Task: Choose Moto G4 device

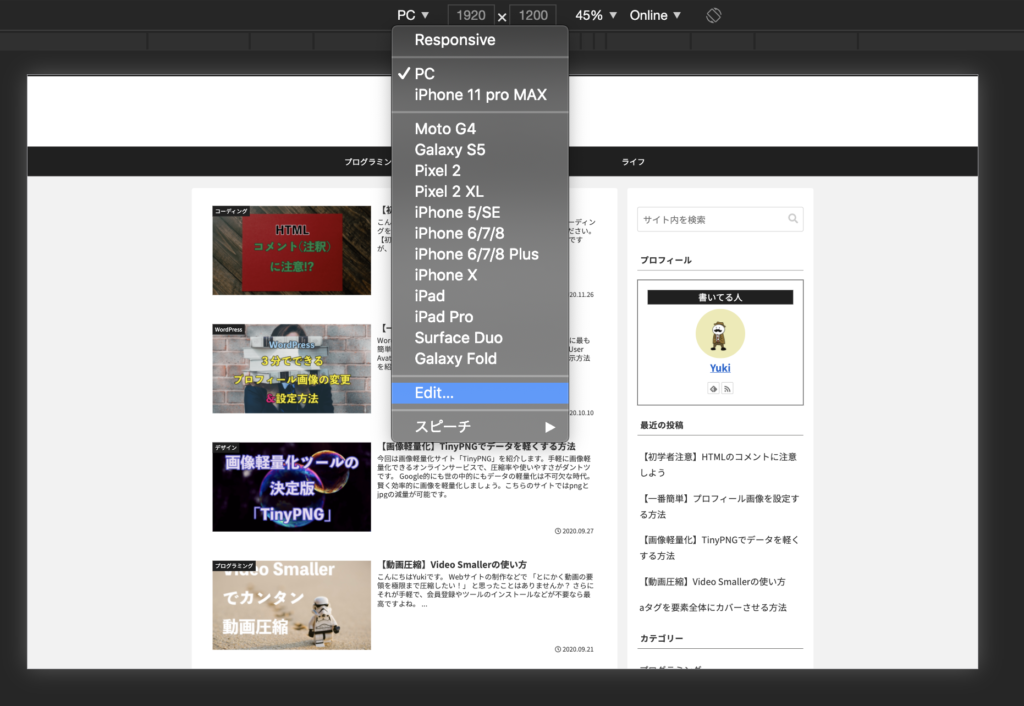Action: (x=480, y=129)
